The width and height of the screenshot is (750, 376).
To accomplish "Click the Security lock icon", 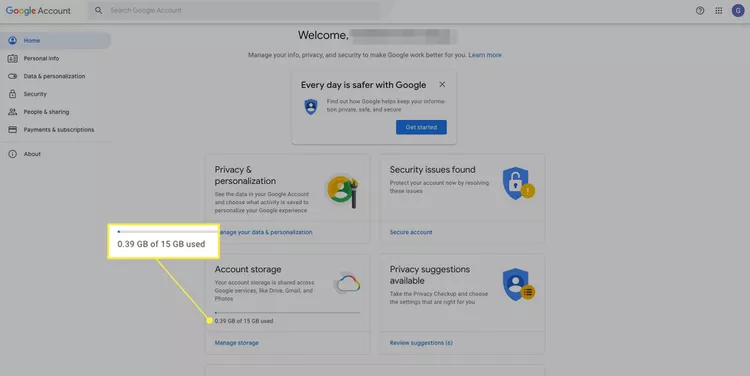I will [12, 94].
